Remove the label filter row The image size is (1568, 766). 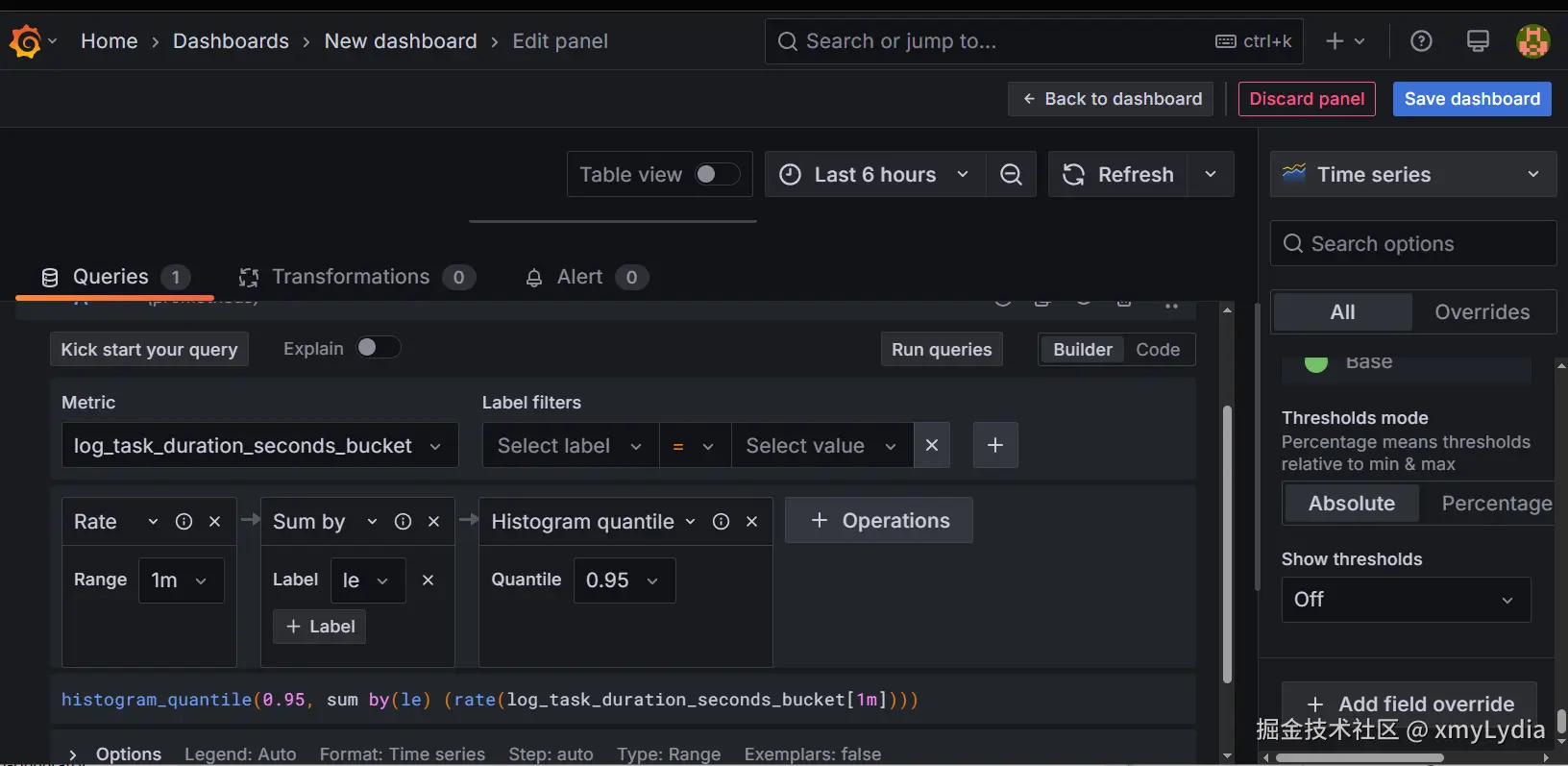click(x=932, y=445)
